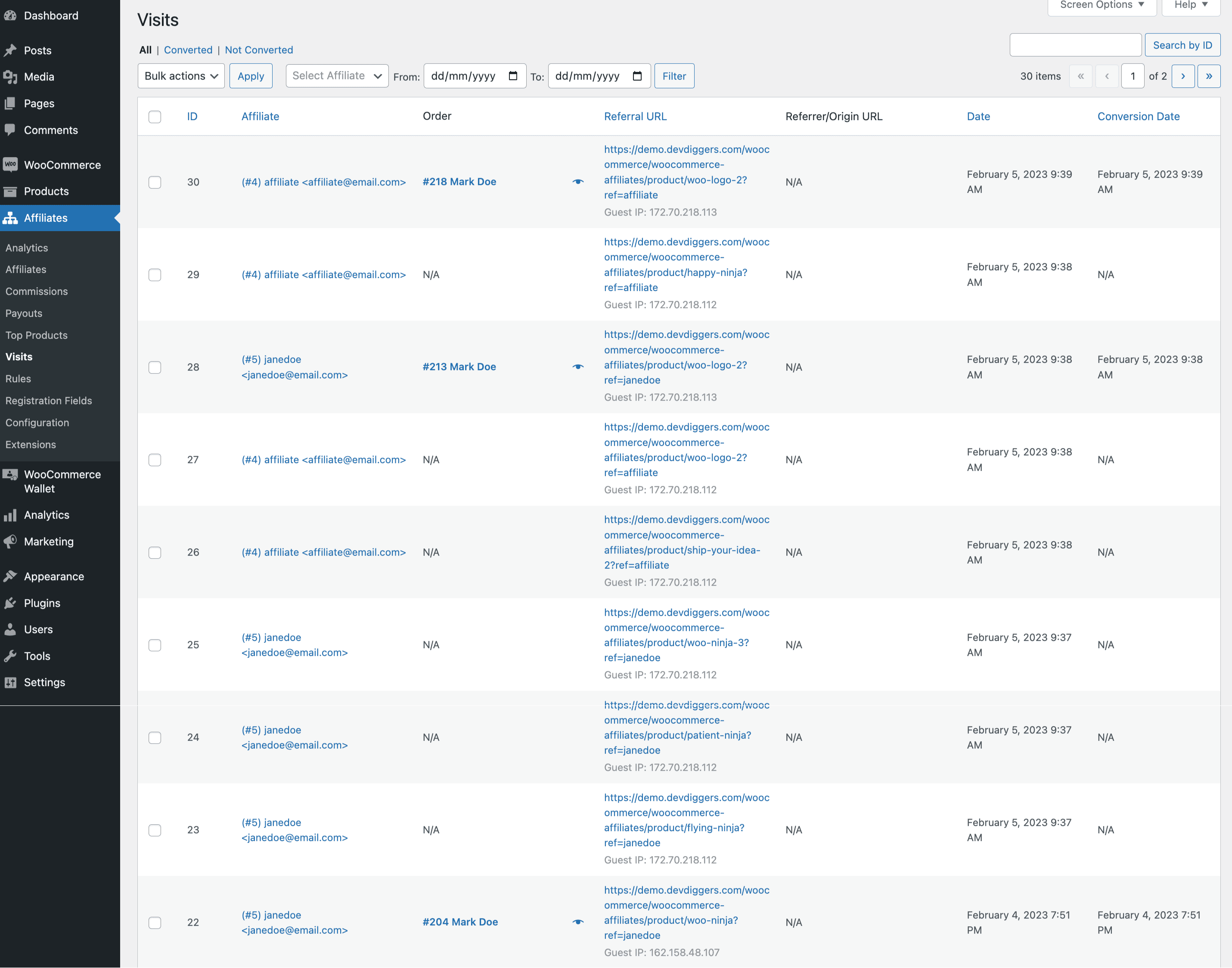Check the box for visit ID 30
The image size is (1232, 968).
155,182
